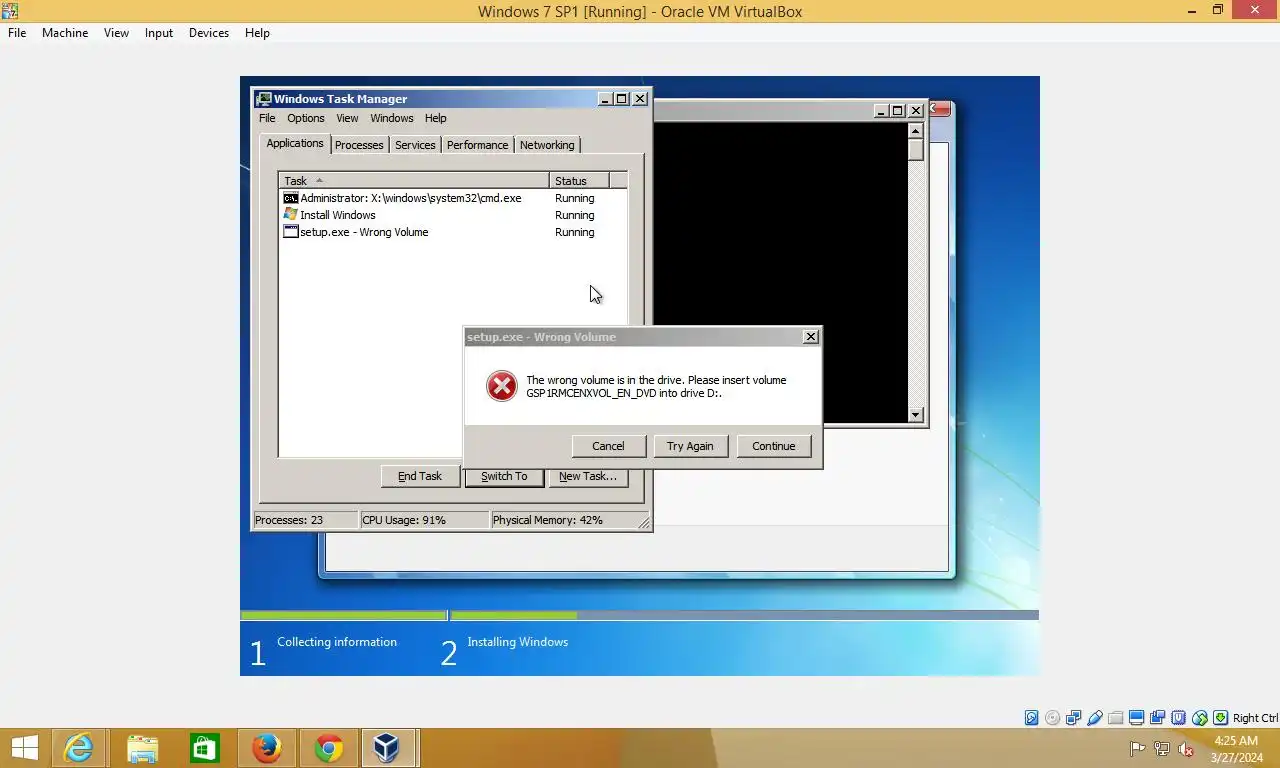This screenshot has width=1280, height=768.
Task: Open Task Manager's File menu
Action: (x=267, y=118)
